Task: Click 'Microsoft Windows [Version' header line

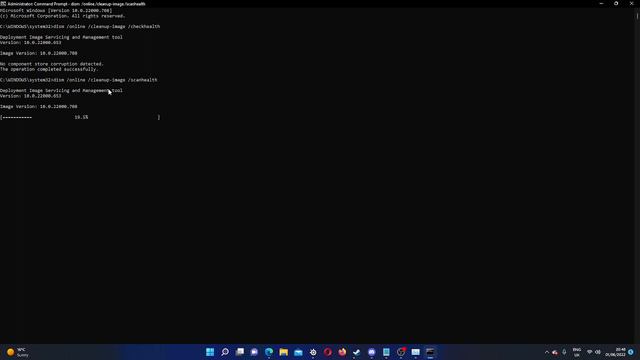Action: pyautogui.click(x=56, y=11)
